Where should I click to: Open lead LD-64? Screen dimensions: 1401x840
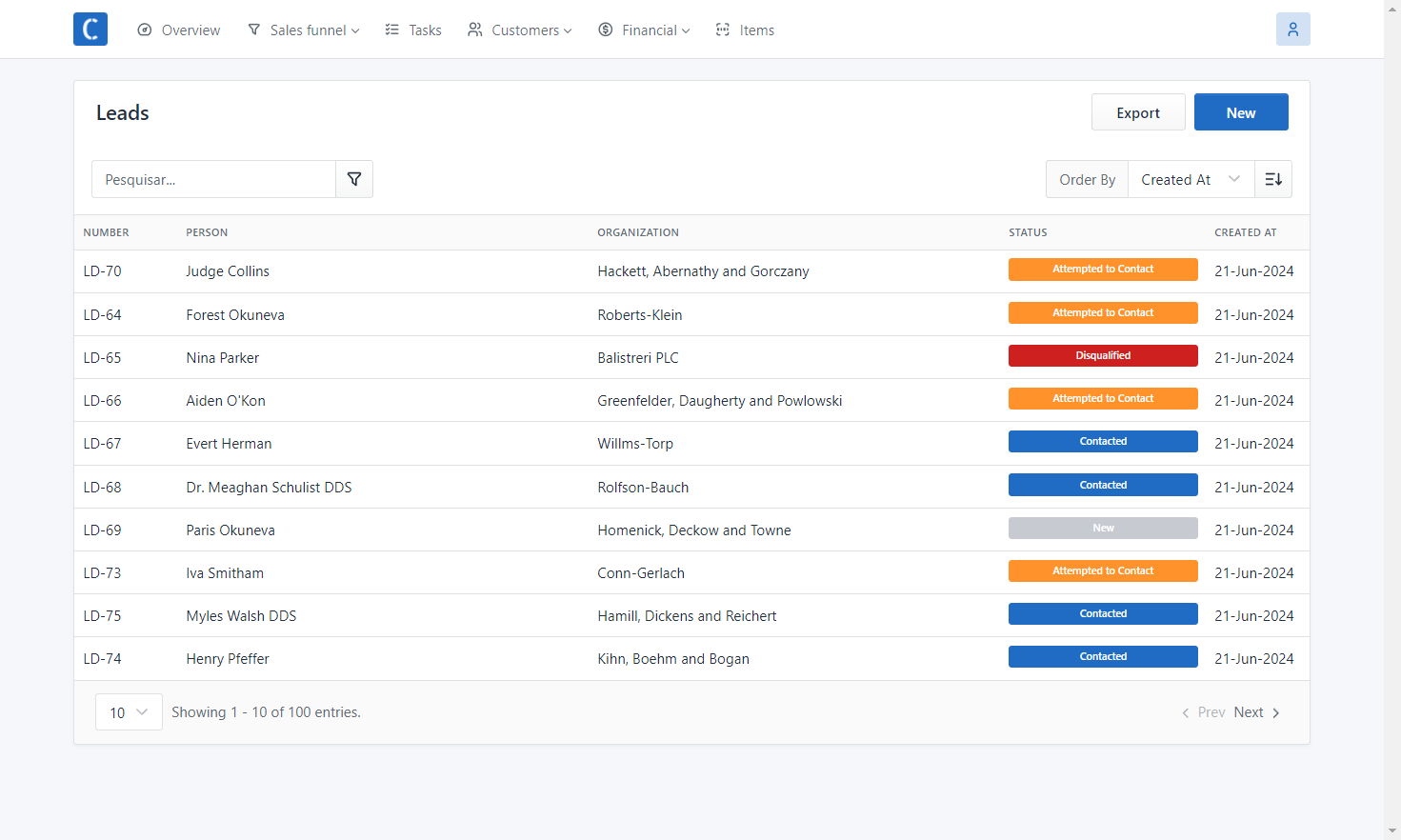pos(102,315)
